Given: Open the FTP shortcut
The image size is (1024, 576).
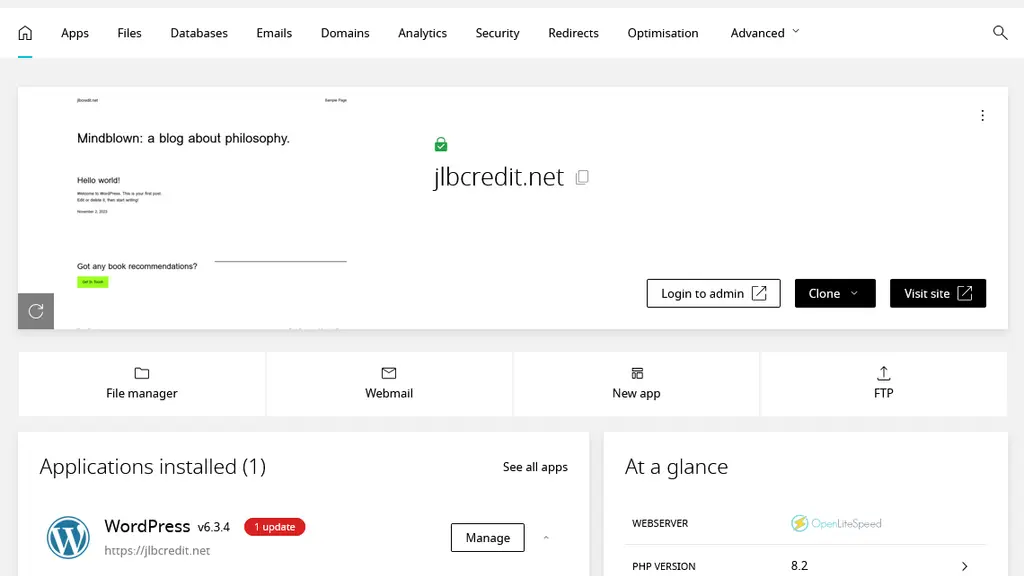Looking at the screenshot, I should point(884,384).
